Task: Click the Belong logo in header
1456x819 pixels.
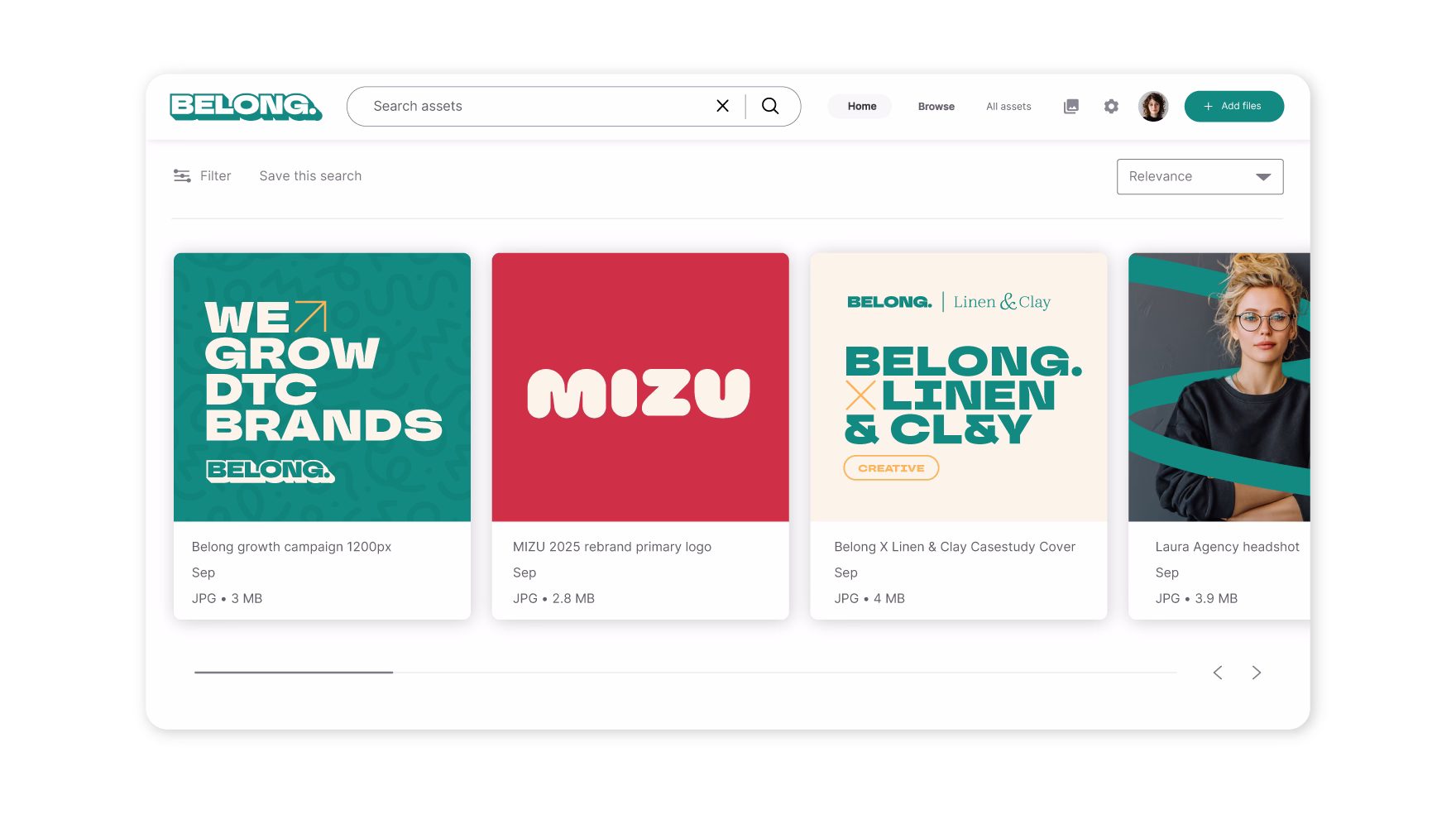Action: (246, 106)
